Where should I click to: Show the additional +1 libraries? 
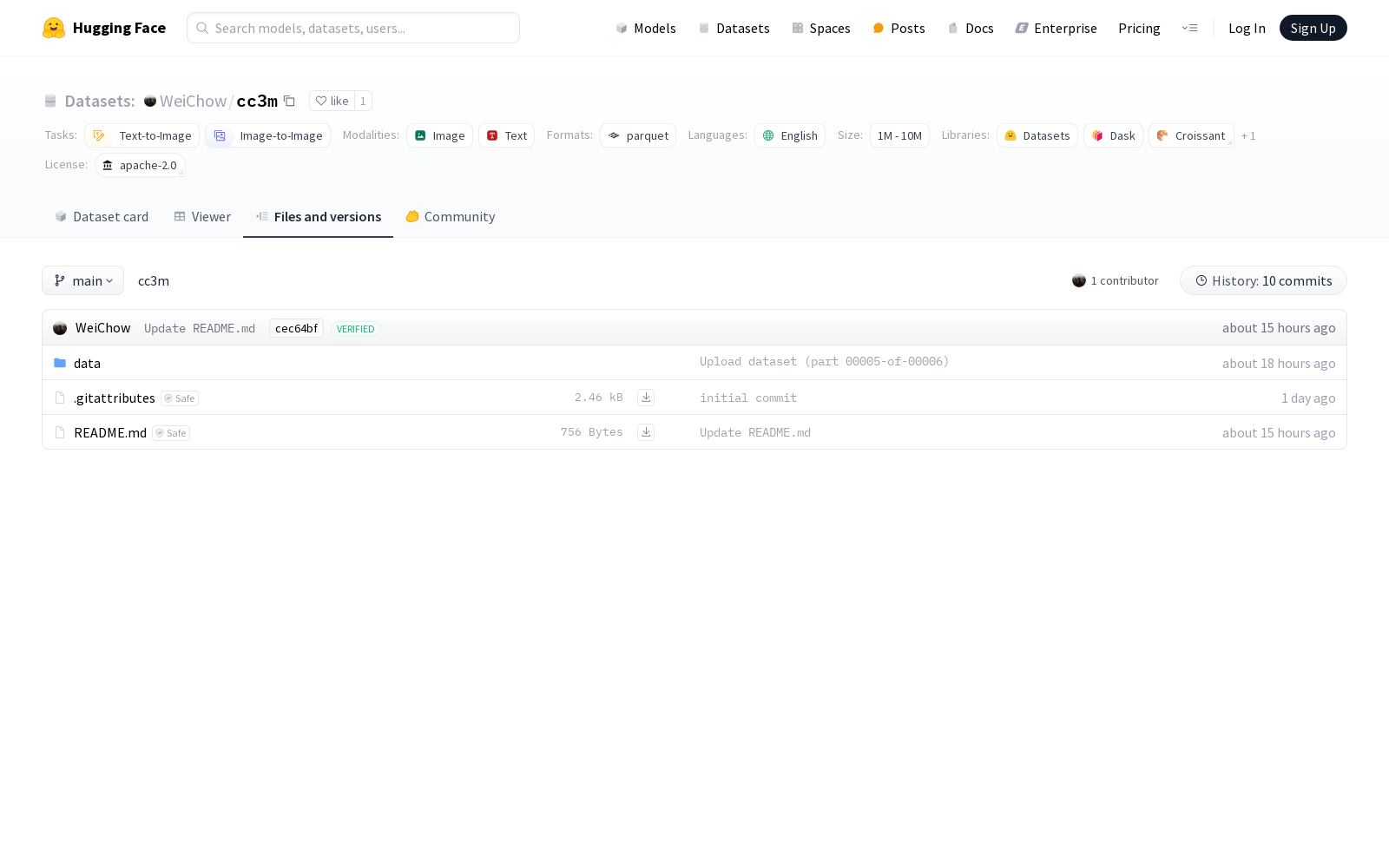[1248, 136]
